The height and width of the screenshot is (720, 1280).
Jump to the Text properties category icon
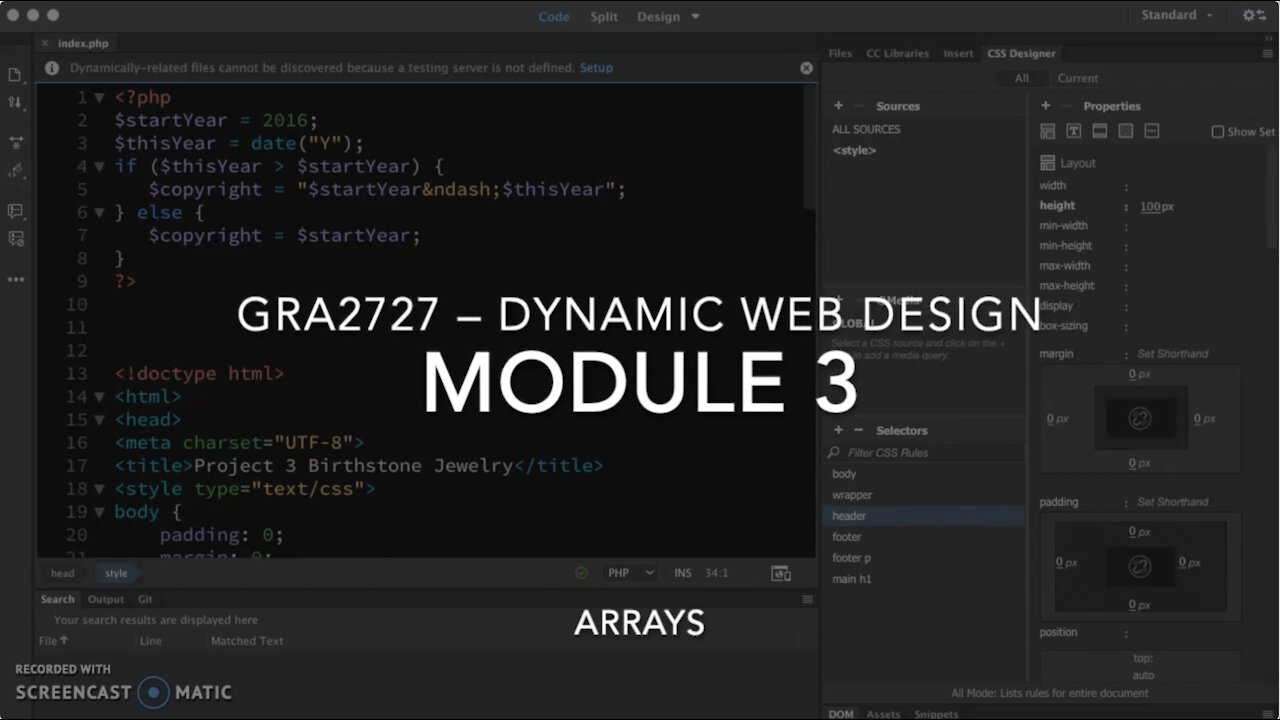pyautogui.click(x=1073, y=131)
